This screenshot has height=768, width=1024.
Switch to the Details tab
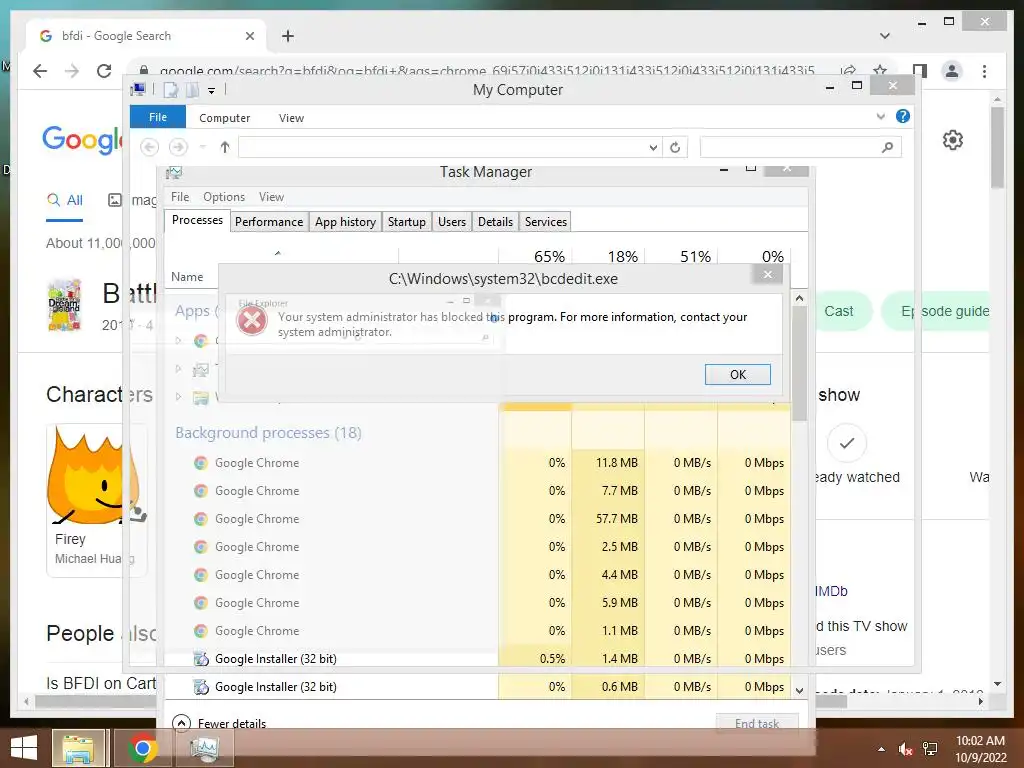coord(496,221)
